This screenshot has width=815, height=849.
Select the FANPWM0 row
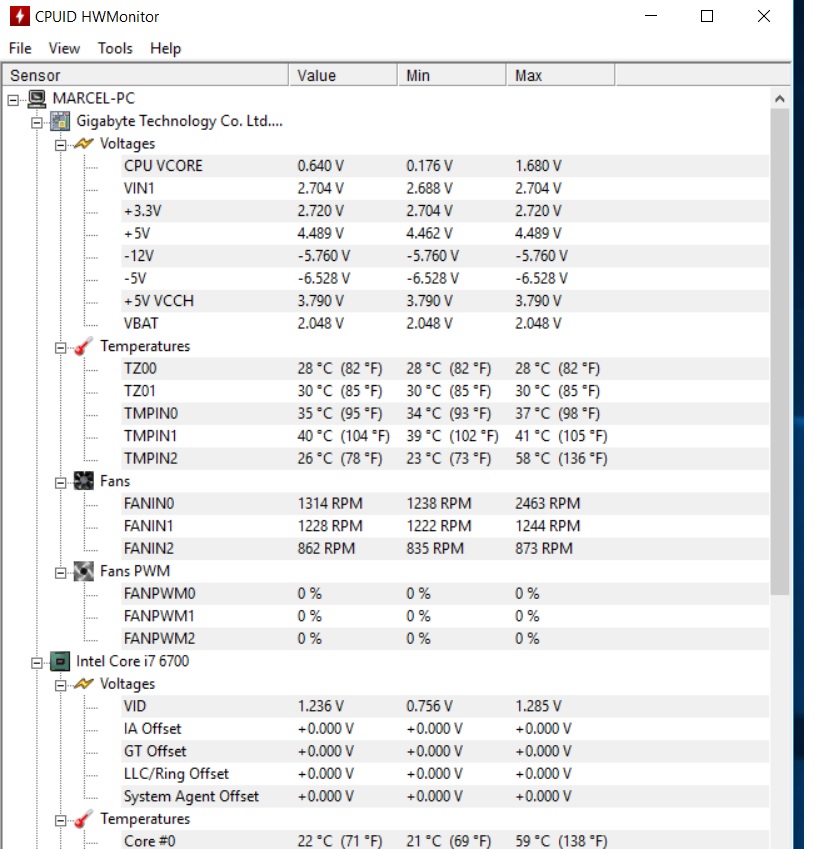pyautogui.click(x=445, y=594)
